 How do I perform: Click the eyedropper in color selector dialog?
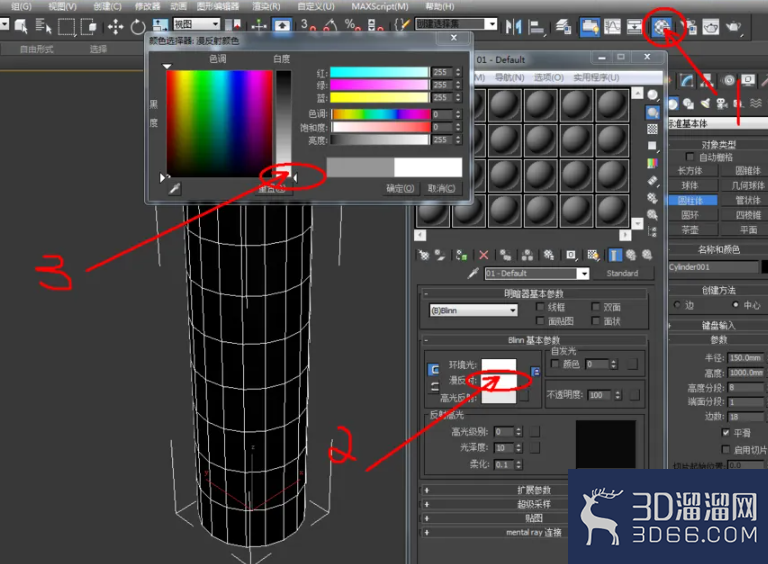(x=174, y=188)
